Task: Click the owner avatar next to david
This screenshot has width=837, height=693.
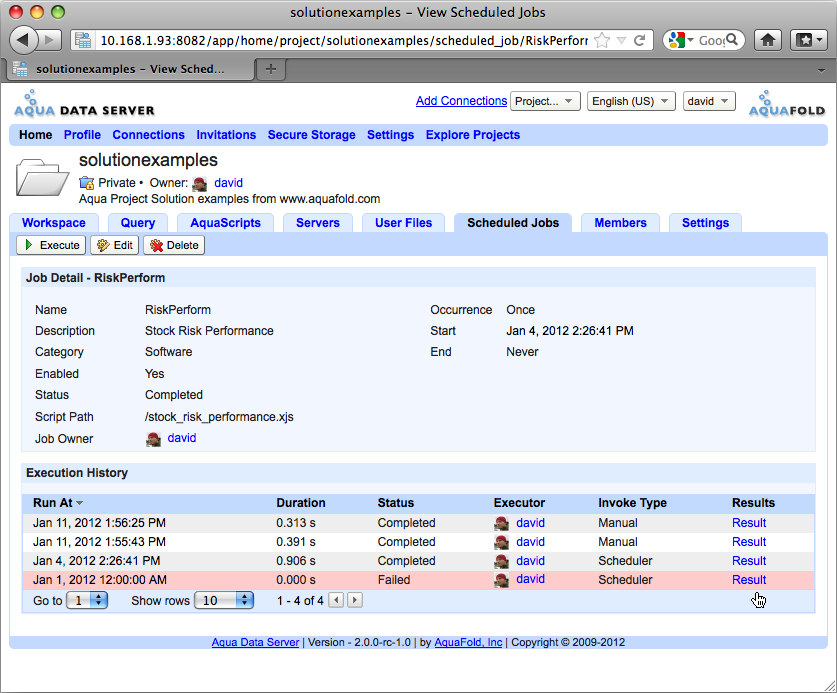Action: [x=200, y=184]
